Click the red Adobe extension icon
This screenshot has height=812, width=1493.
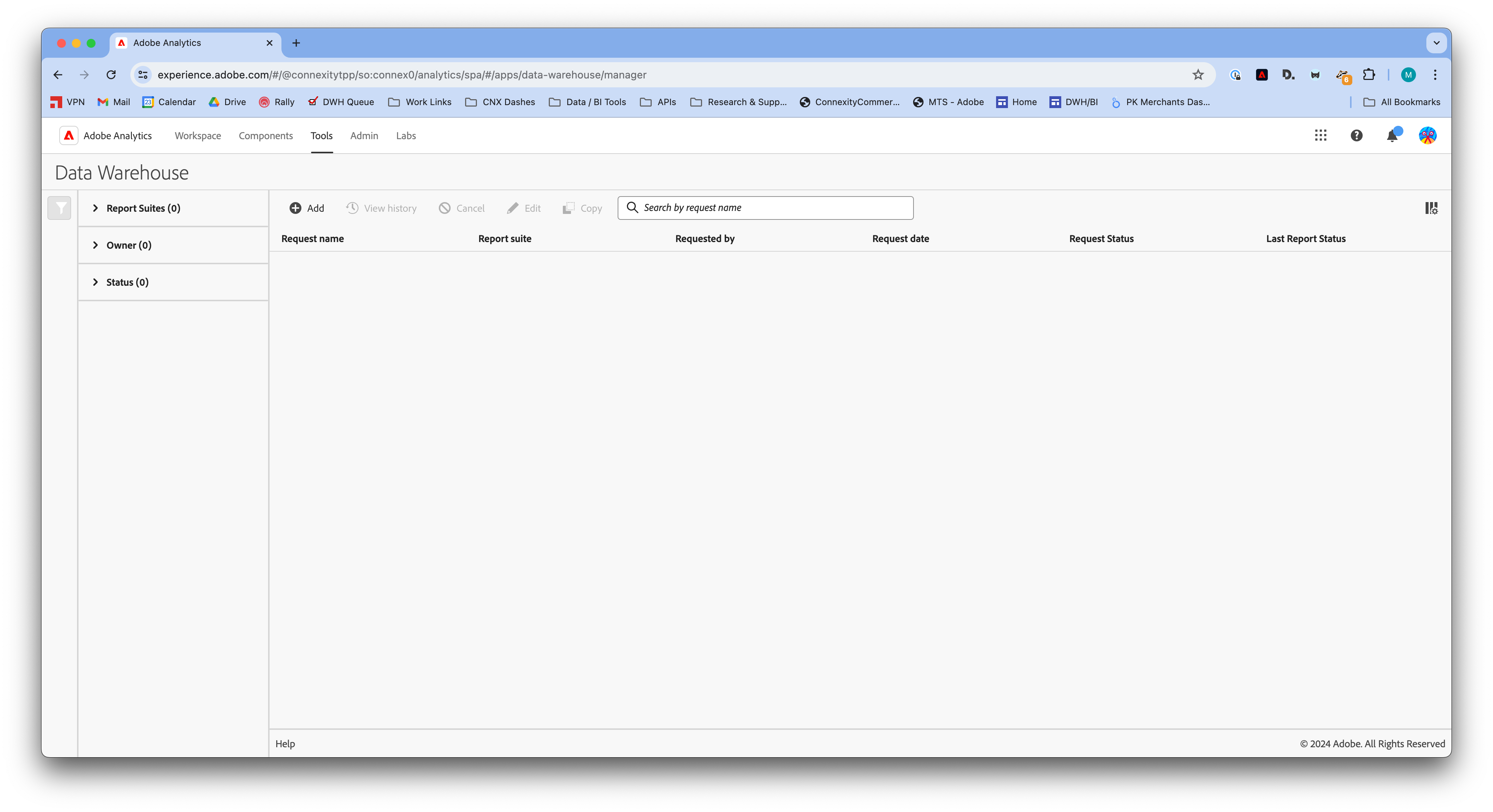(1262, 75)
